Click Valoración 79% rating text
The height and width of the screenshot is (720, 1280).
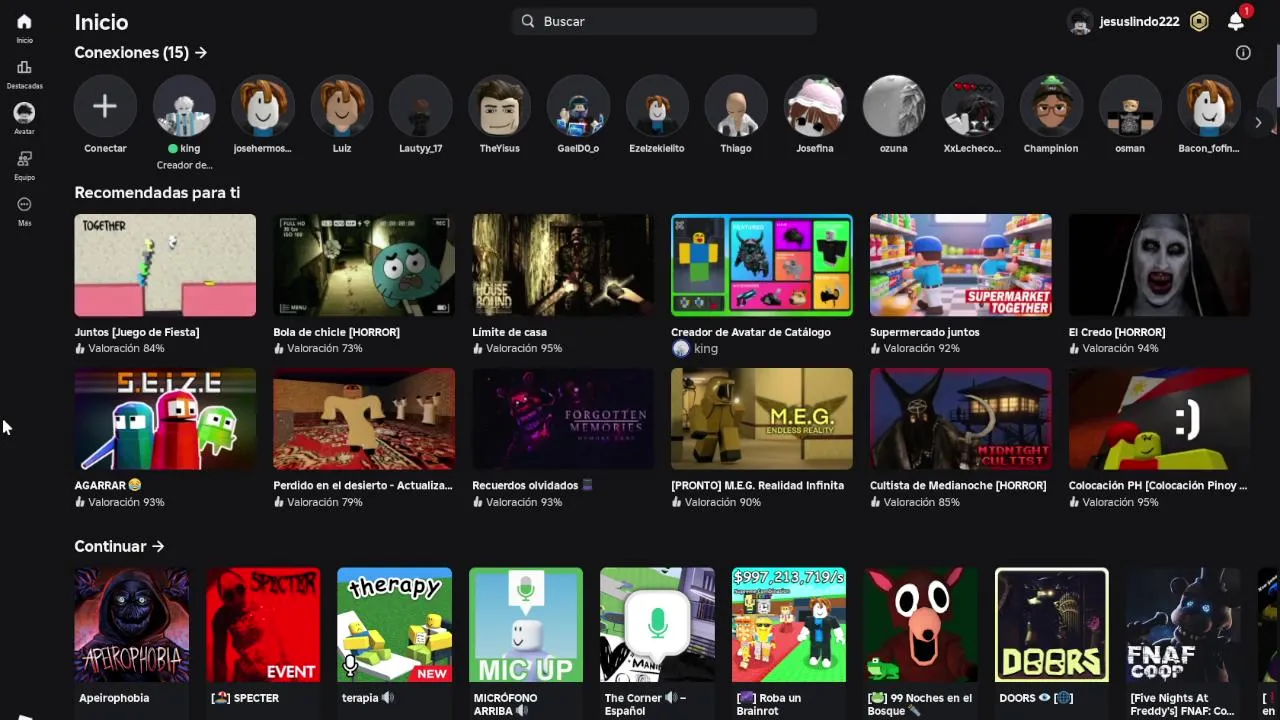(x=325, y=503)
